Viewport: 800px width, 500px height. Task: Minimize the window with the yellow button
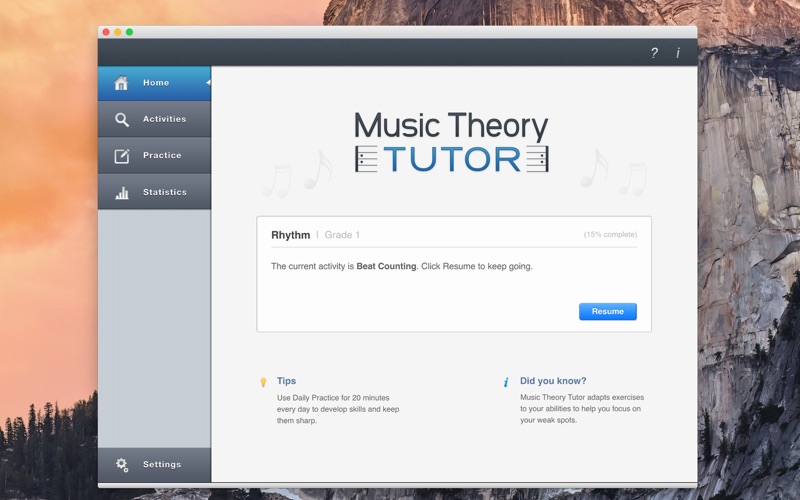tap(118, 32)
